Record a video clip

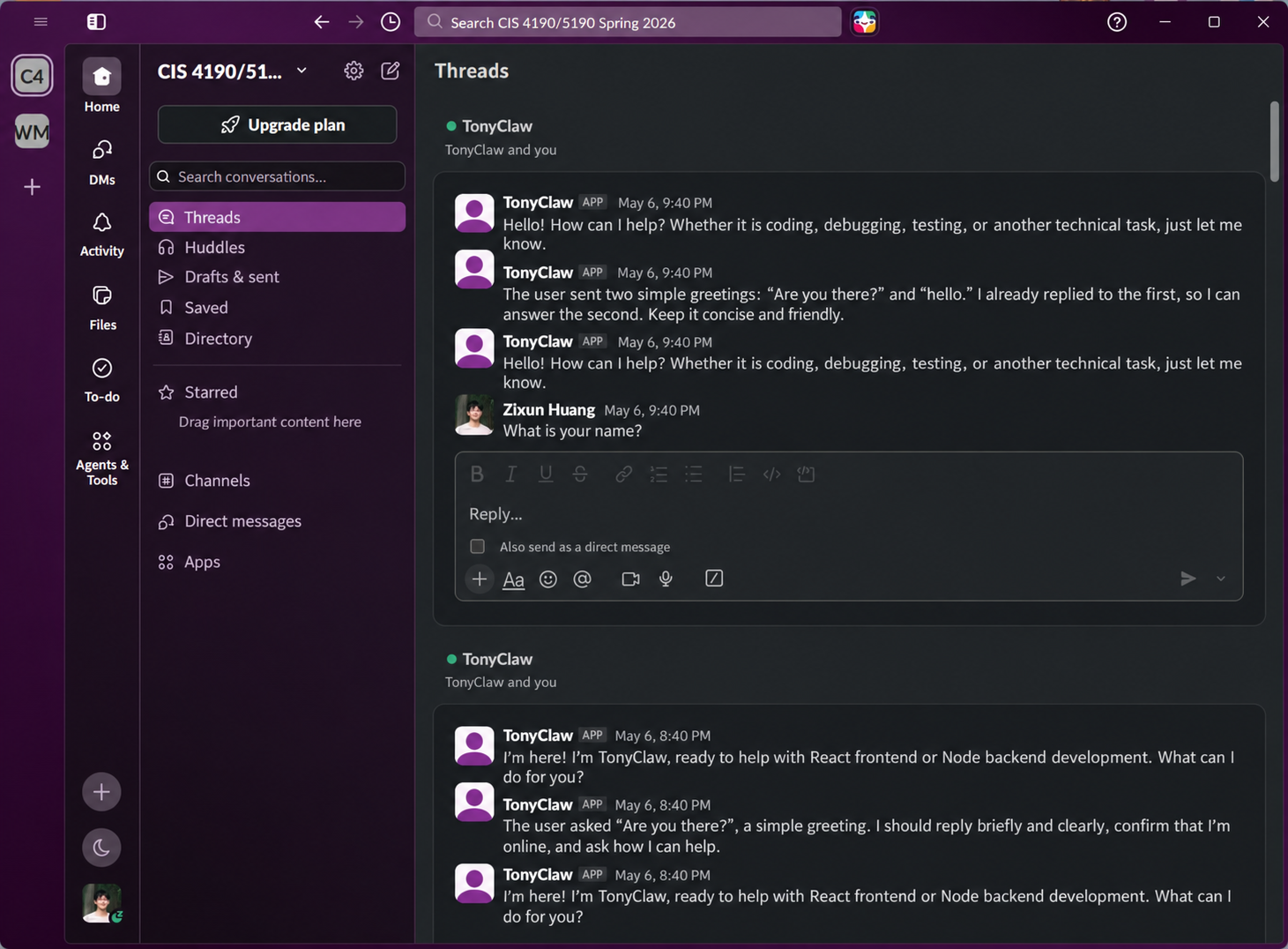[630, 579]
